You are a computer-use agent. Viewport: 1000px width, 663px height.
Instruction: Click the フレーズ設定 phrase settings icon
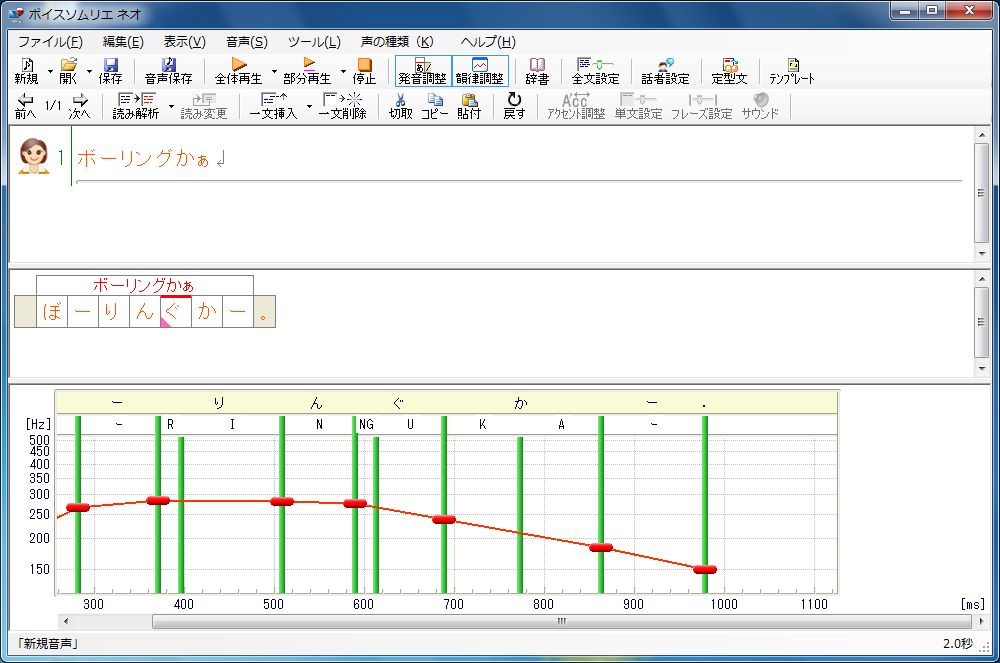coord(702,106)
